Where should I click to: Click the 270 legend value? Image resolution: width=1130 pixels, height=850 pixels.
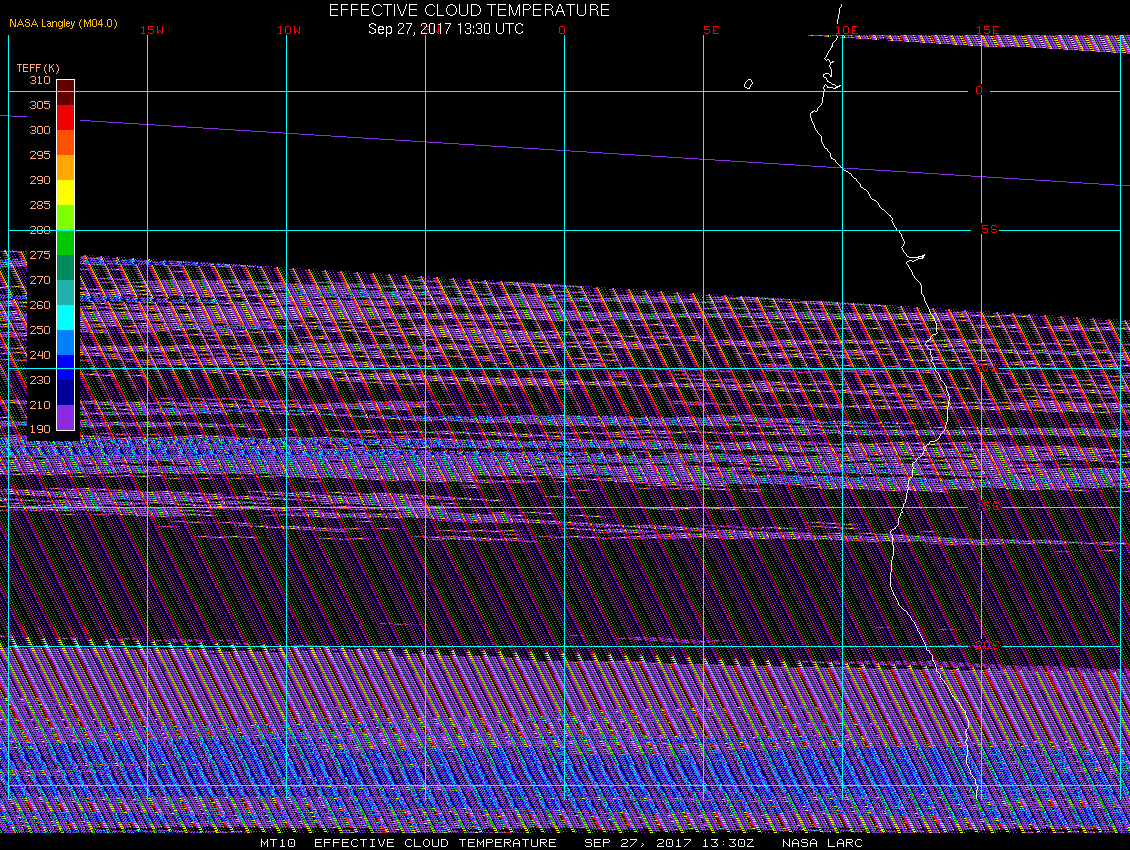[x=40, y=280]
